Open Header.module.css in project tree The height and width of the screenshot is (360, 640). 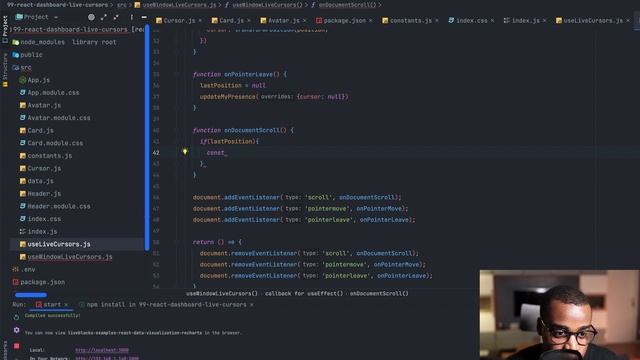(59, 207)
